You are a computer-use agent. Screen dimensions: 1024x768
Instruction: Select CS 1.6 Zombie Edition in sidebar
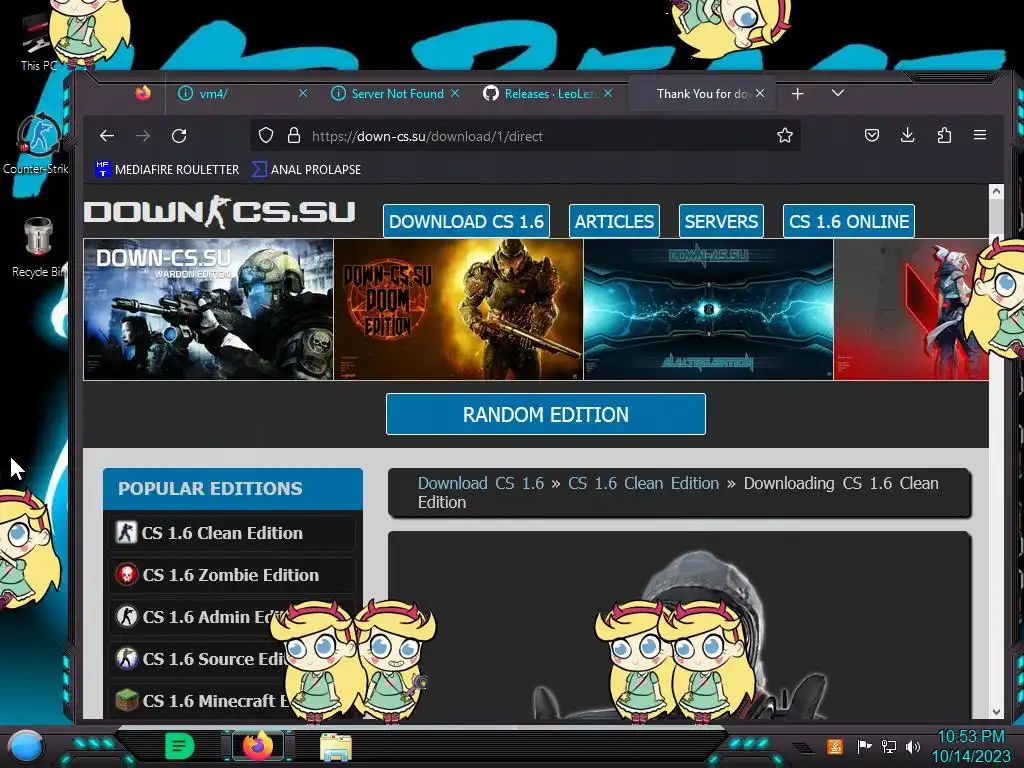tap(232, 575)
